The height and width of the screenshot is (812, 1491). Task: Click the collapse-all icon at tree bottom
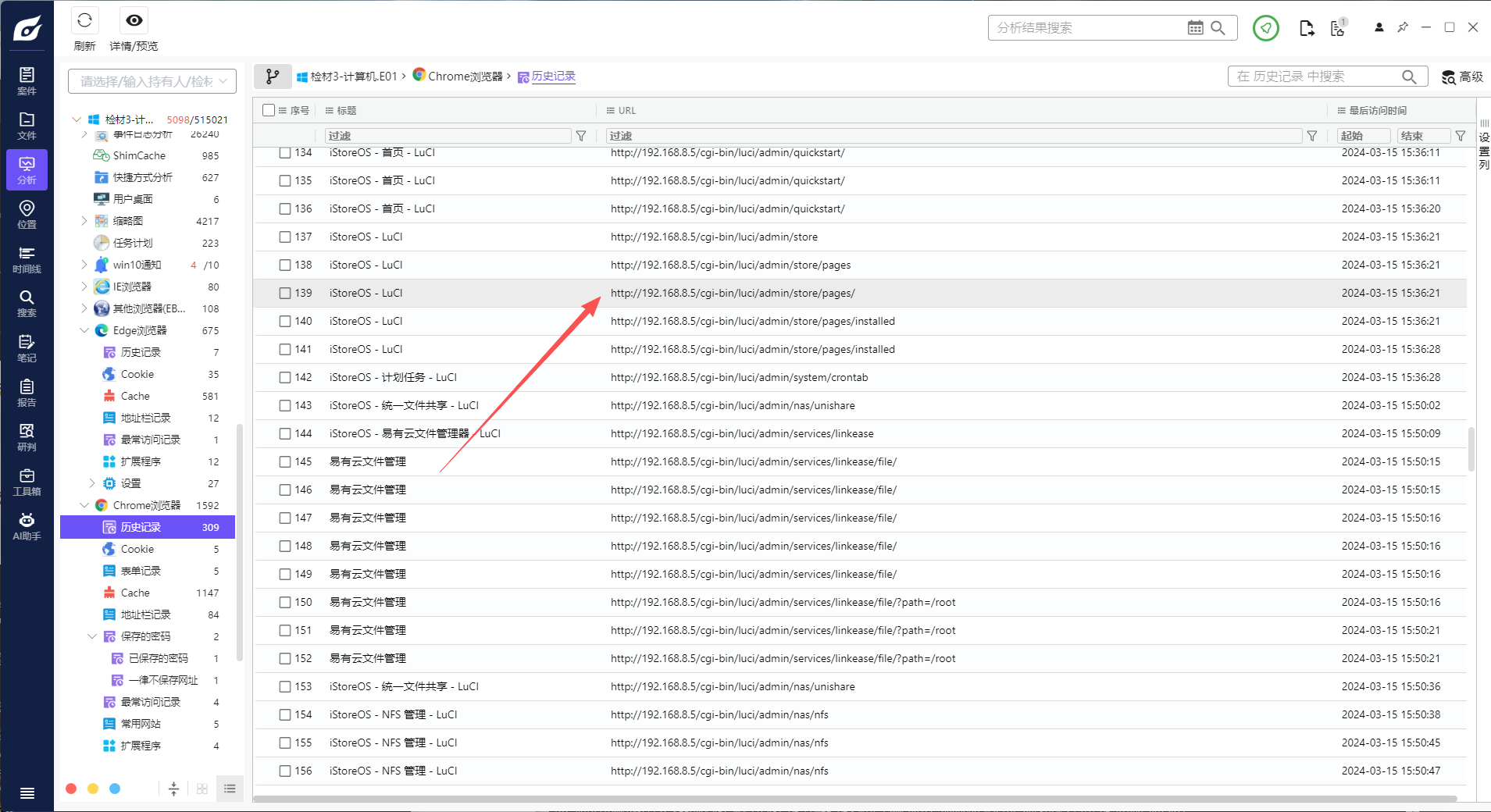click(173, 789)
